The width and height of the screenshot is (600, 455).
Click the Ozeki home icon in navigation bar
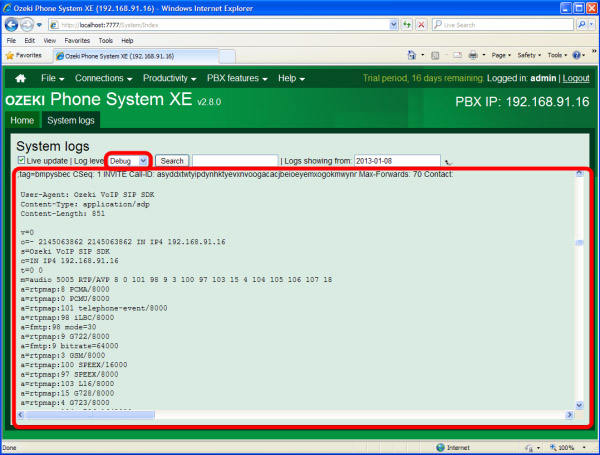(x=21, y=78)
